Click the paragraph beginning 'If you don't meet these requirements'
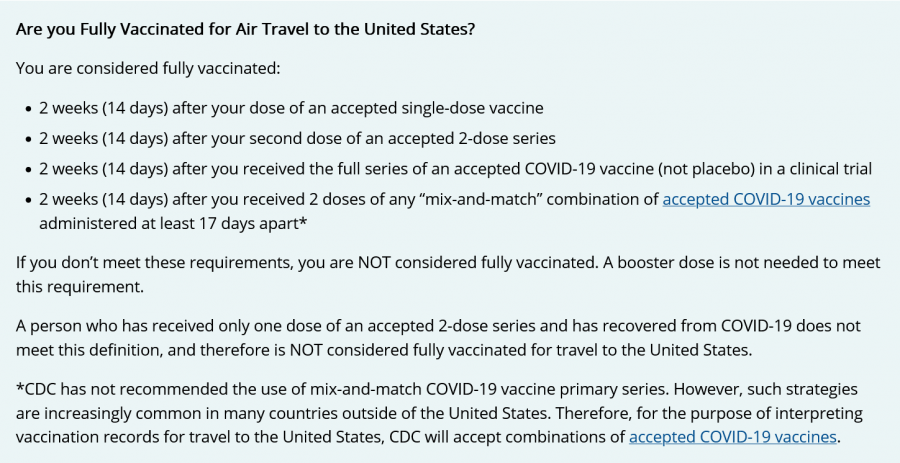This screenshot has width=900, height=463. pyautogui.click(x=447, y=263)
